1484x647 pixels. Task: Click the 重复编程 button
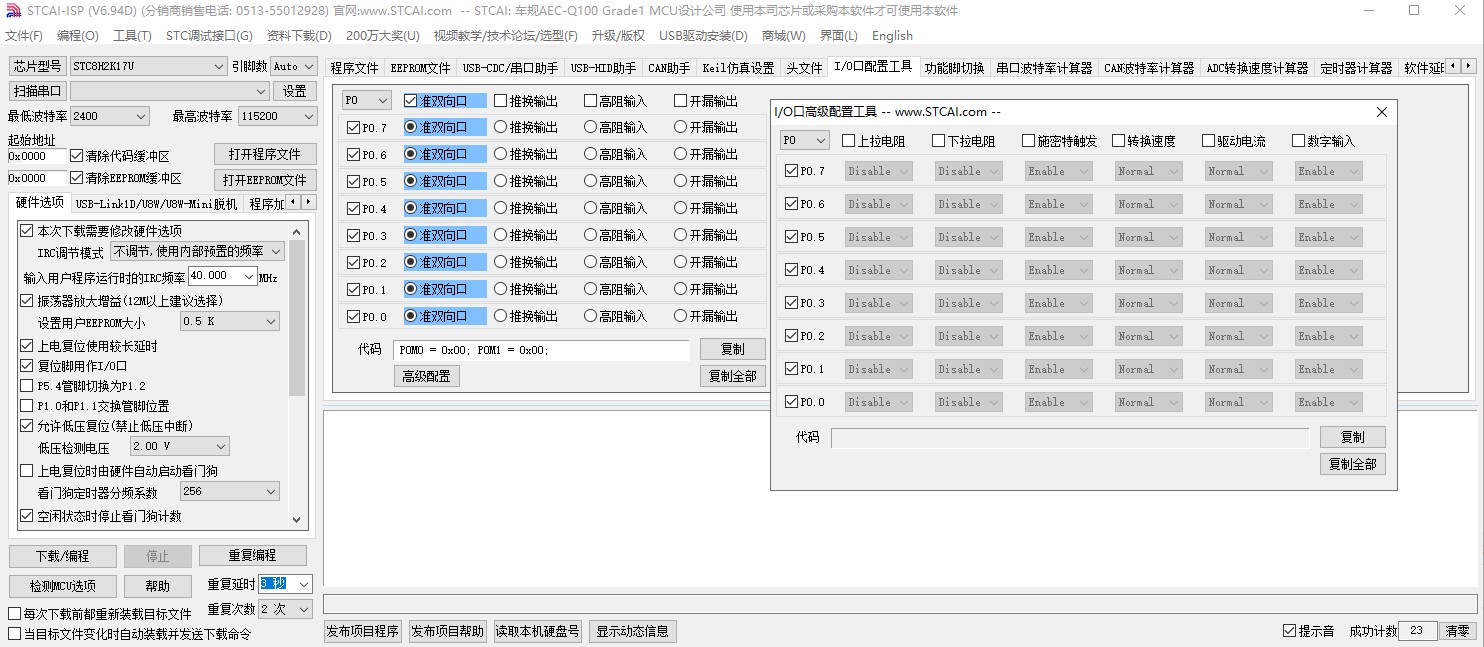pyautogui.click(x=252, y=556)
